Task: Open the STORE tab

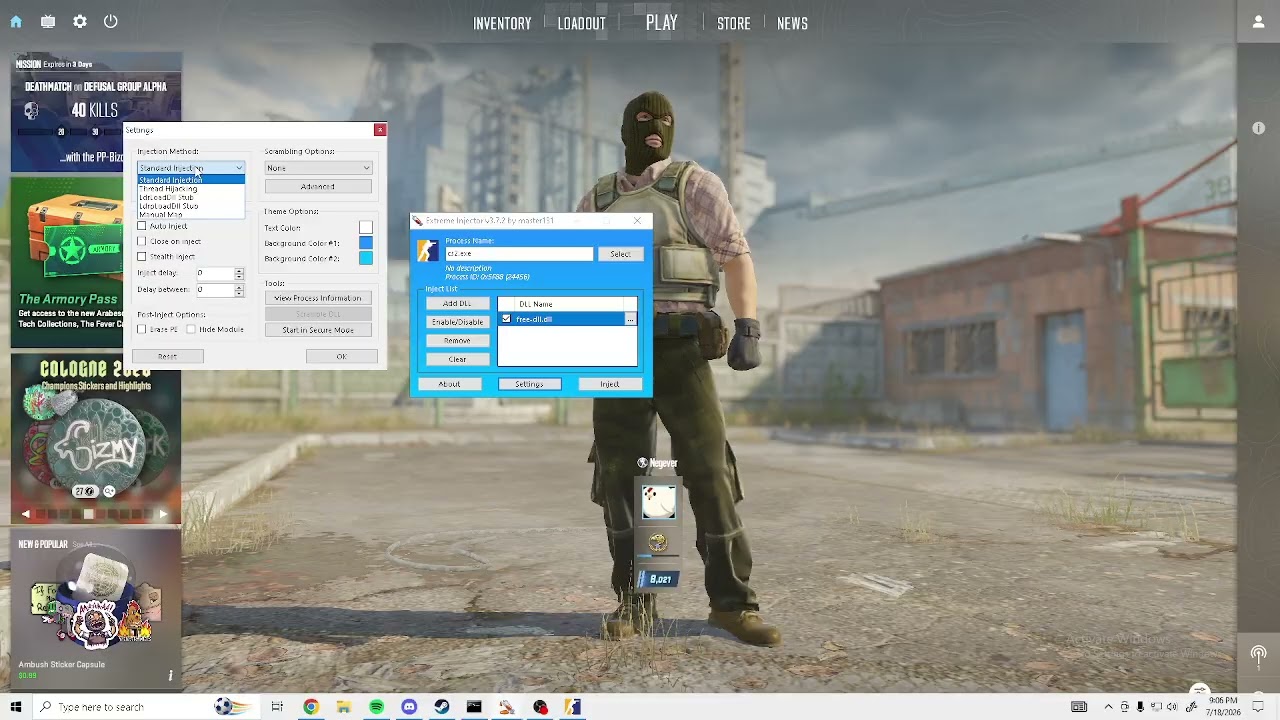Action: tap(733, 23)
